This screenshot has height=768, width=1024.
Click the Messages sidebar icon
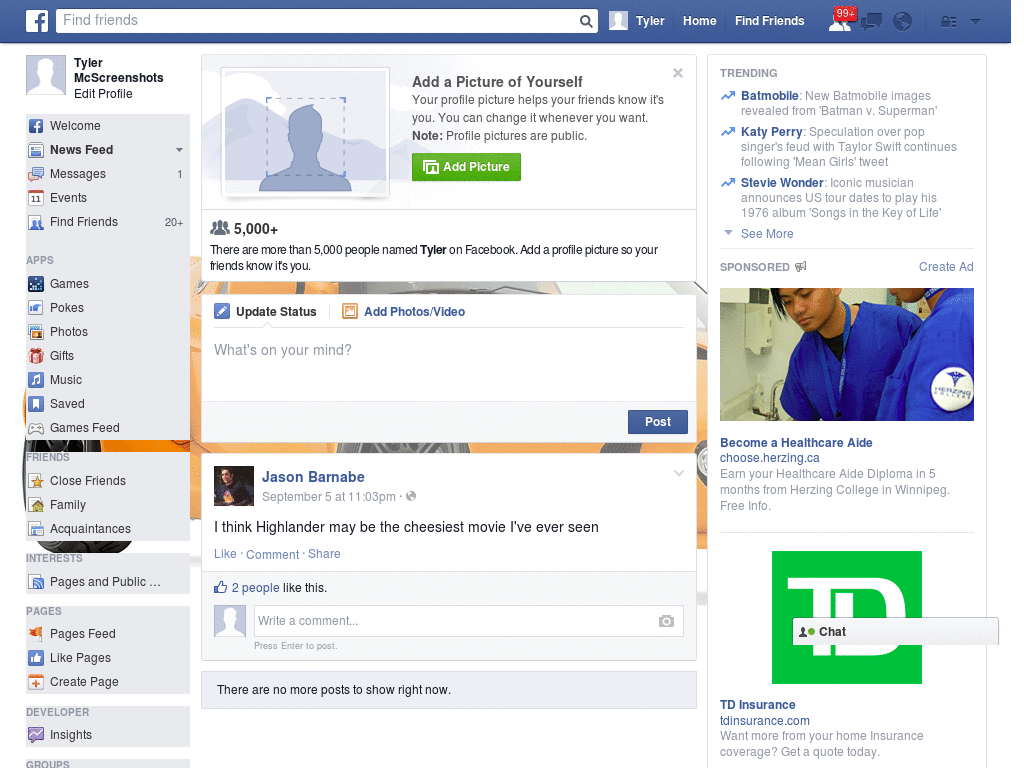coord(36,174)
